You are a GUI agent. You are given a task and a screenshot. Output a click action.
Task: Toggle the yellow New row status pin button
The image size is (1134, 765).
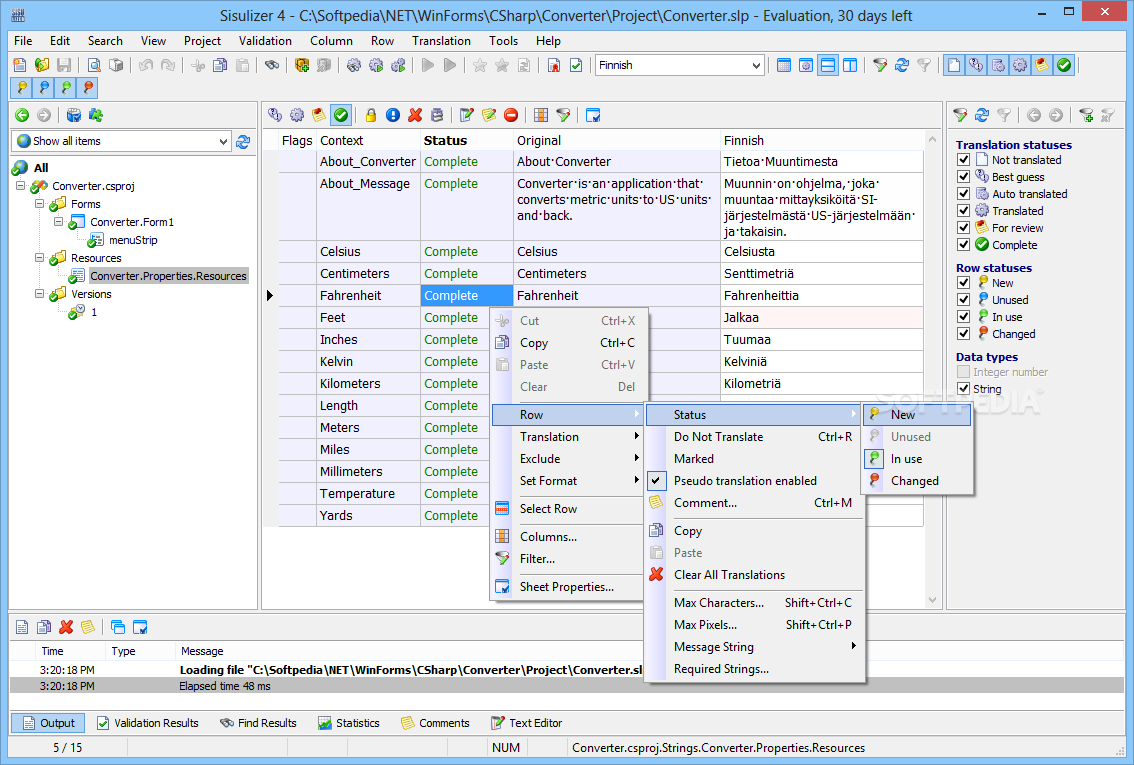point(22,87)
